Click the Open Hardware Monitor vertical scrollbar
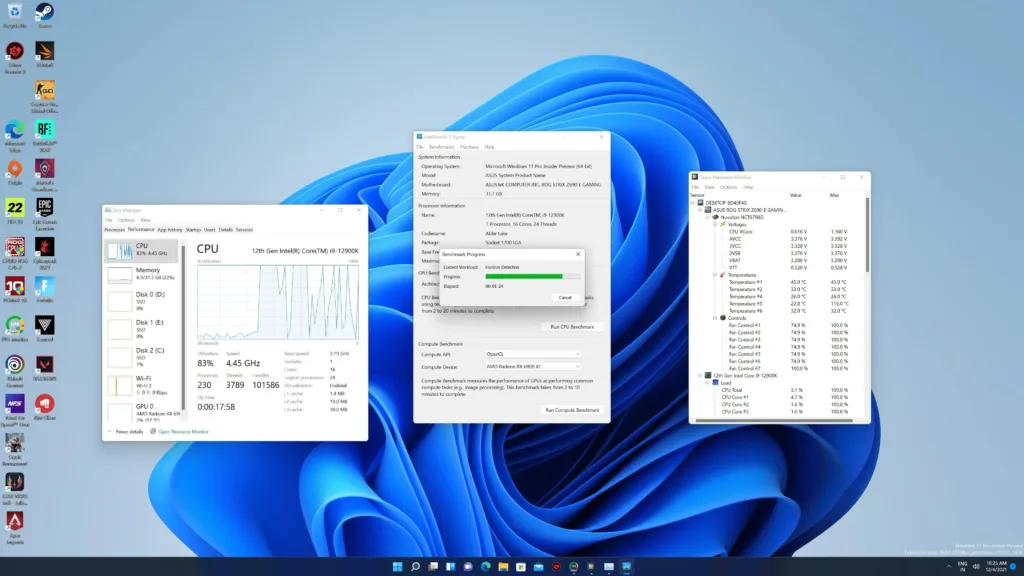Image resolution: width=1024 pixels, height=576 pixels. point(867,235)
